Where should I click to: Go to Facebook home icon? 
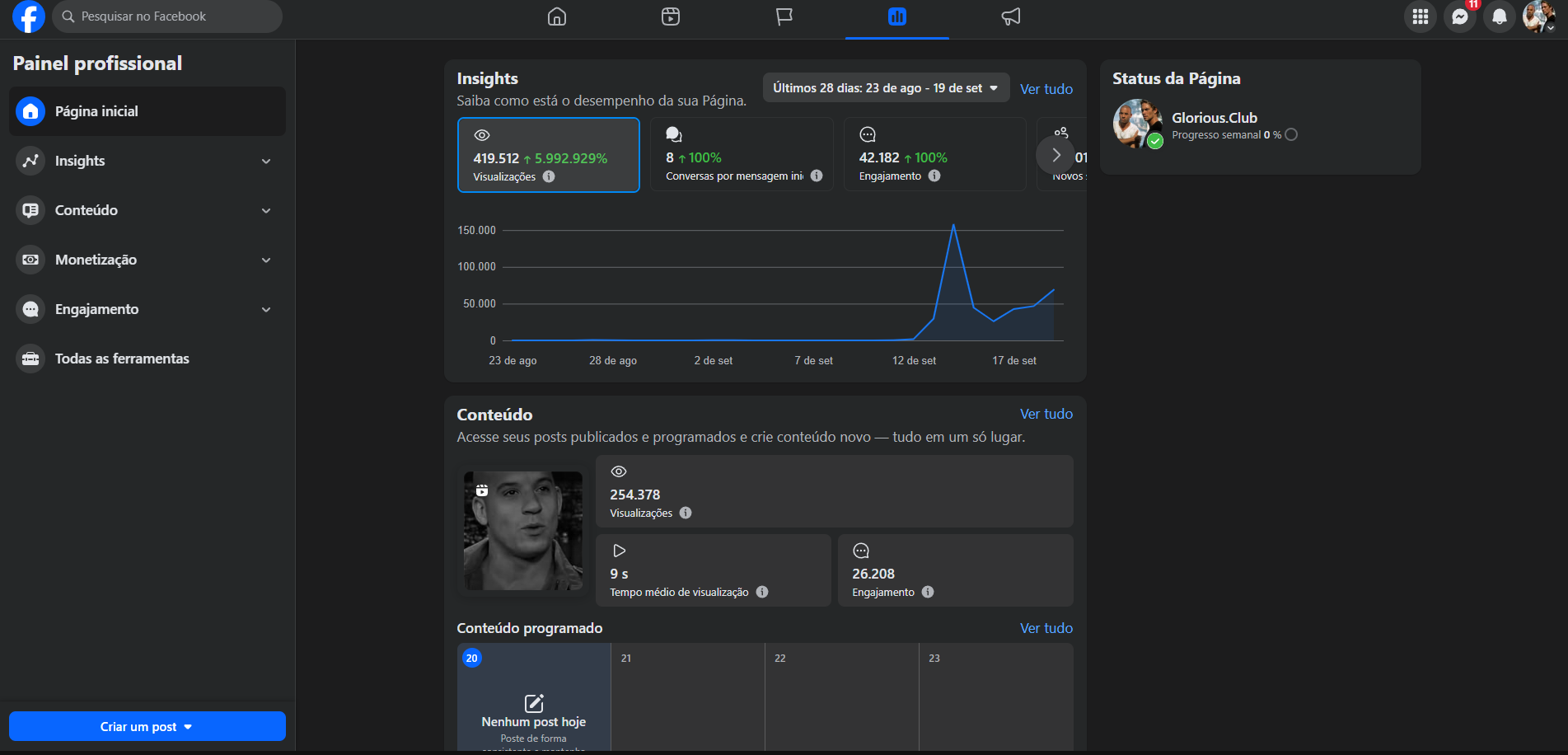point(557,16)
